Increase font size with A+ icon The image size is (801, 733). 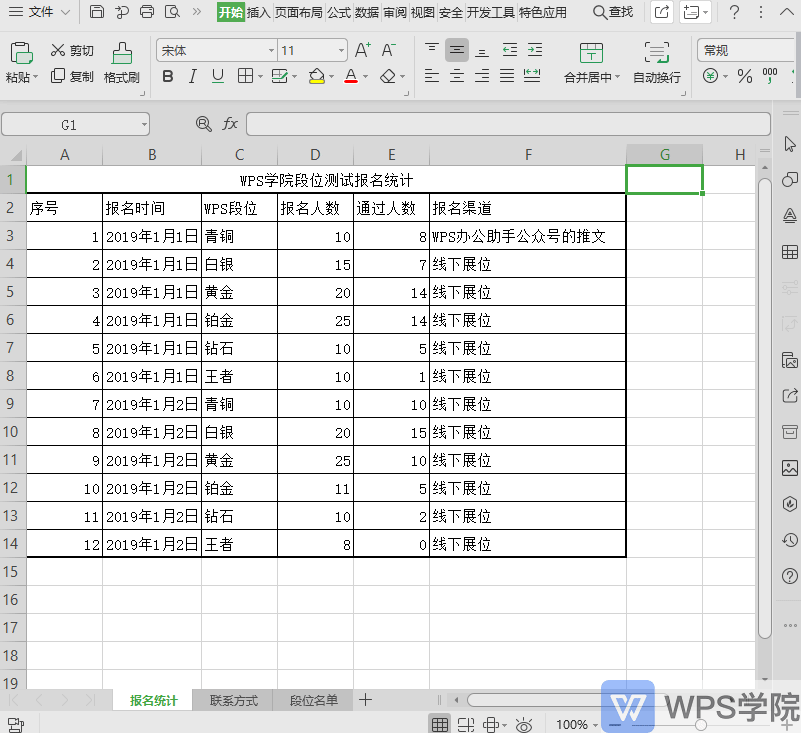(x=363, y=50)
